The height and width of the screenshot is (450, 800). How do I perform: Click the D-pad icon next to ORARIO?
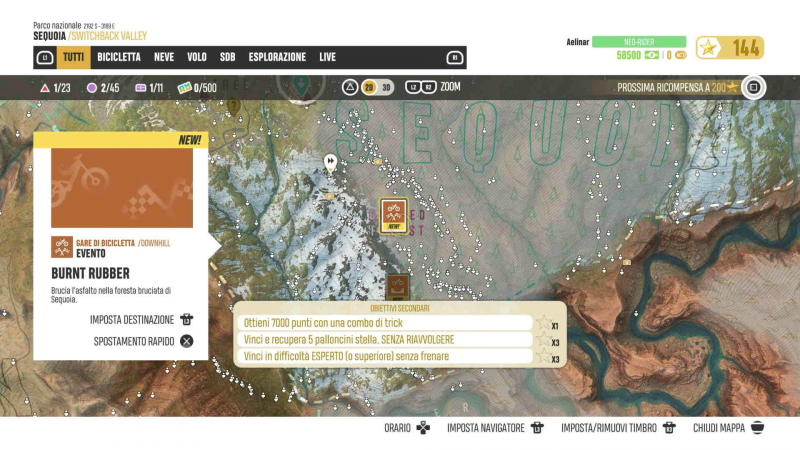click(423, 428)
